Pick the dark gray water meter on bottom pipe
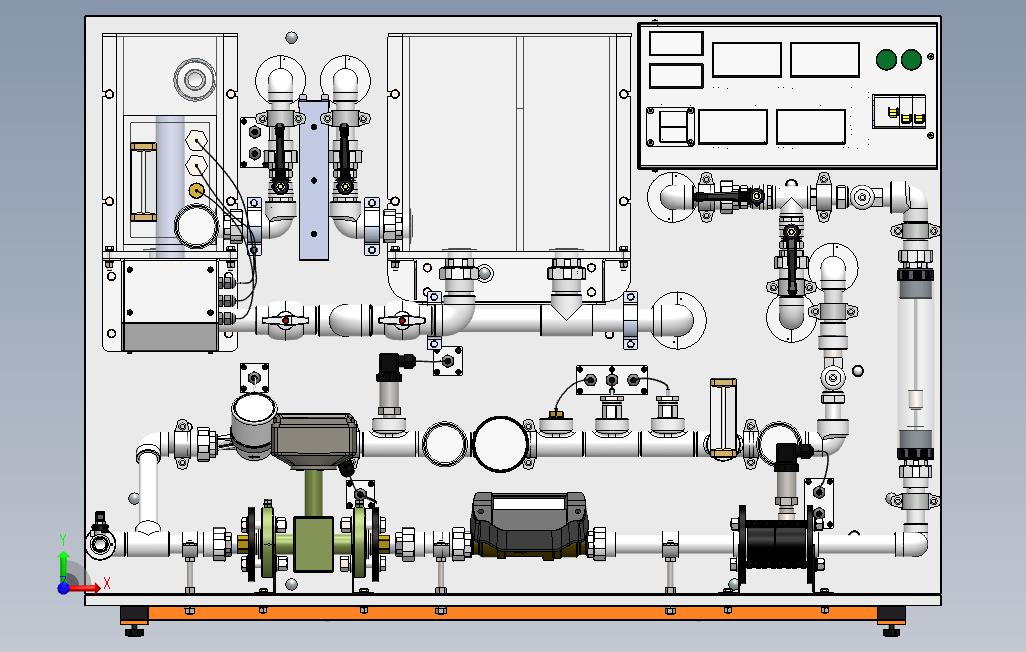Viewport: 1026px width, 652px height. point(529,526)
